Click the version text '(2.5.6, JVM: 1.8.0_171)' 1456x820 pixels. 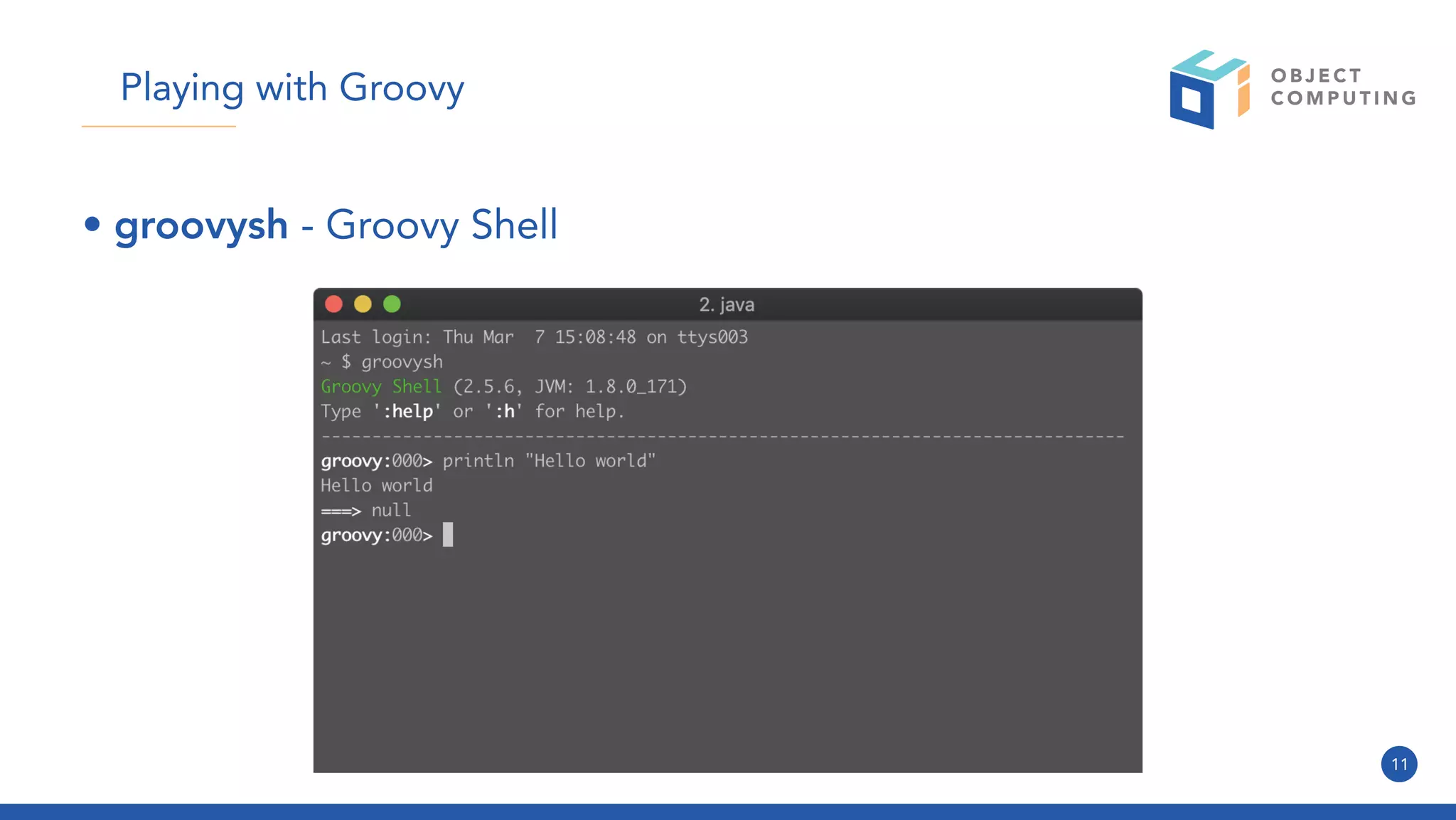[570, 387]
